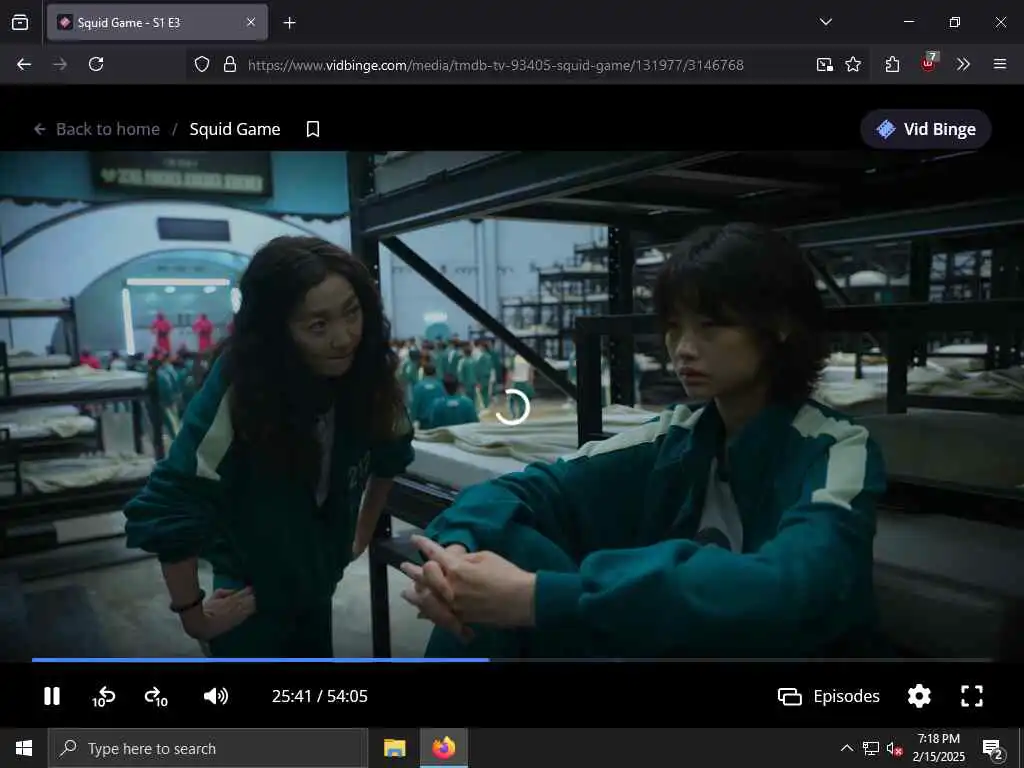Screen dimensions: 1024x768
Task: Mute the video player volume
Action: pos(216,696)
